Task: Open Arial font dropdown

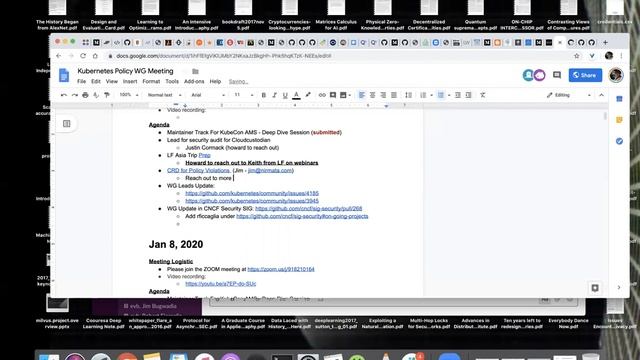Action: point(208,95)
